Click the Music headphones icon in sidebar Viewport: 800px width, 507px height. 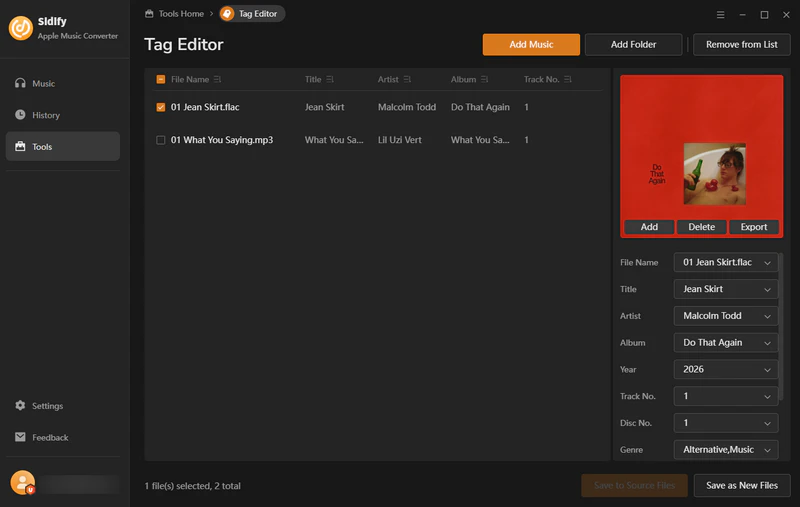(20, 83)
